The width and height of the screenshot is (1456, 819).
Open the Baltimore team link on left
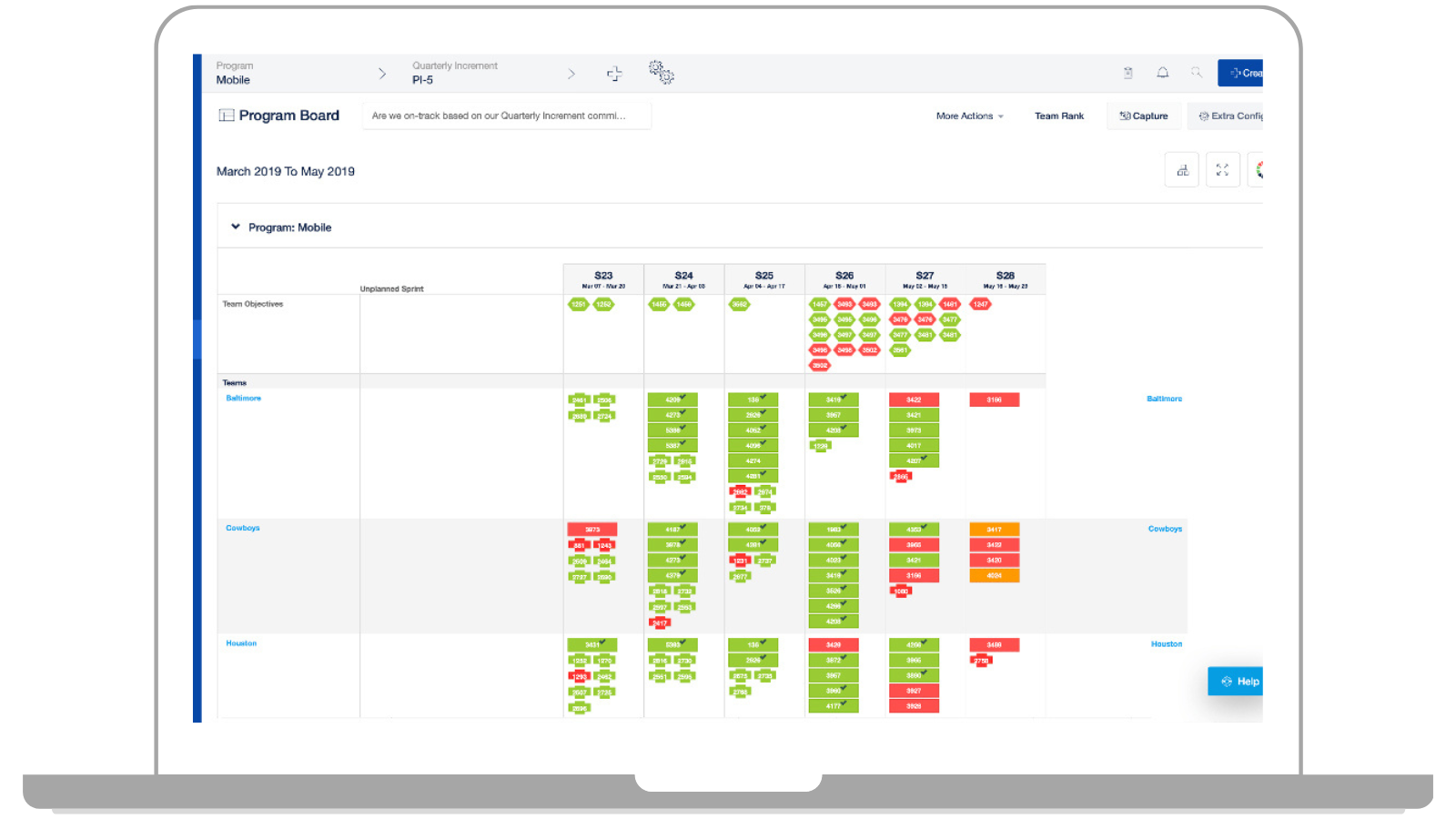coord(243,399)
